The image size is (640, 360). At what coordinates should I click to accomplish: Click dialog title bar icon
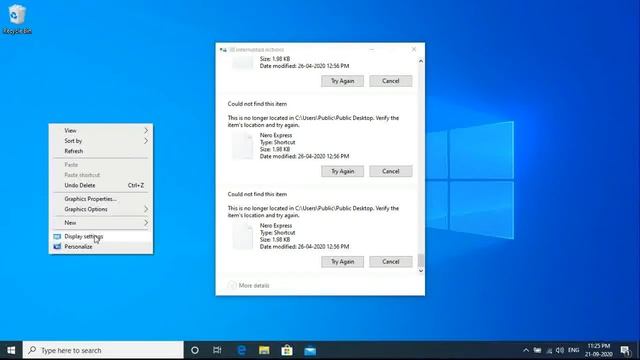[223, 50]
